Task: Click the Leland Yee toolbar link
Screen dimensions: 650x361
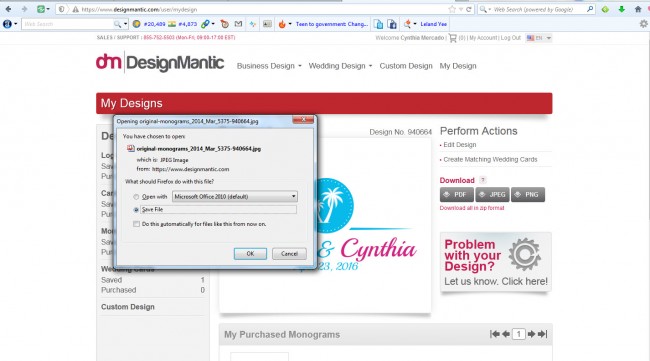Action: pos(434,24)
